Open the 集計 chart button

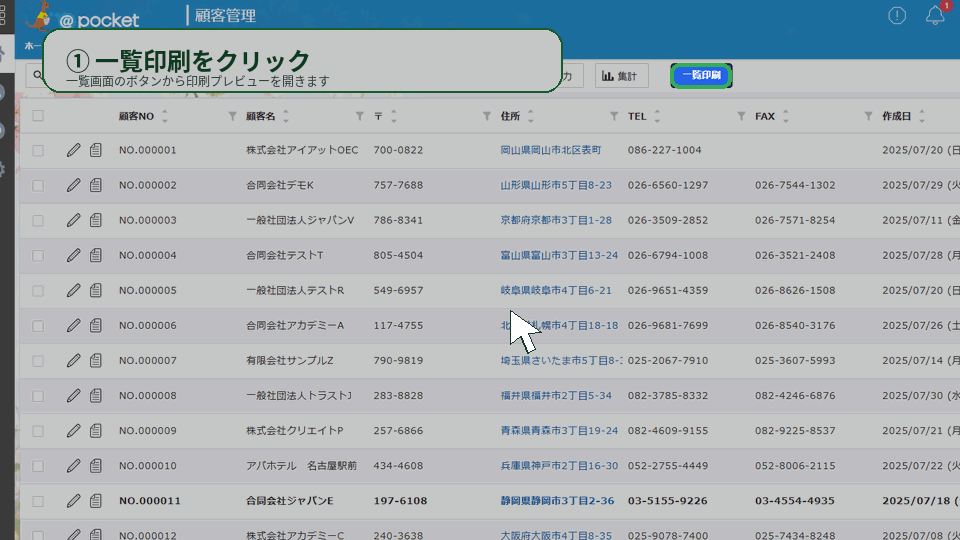[621, 76]
